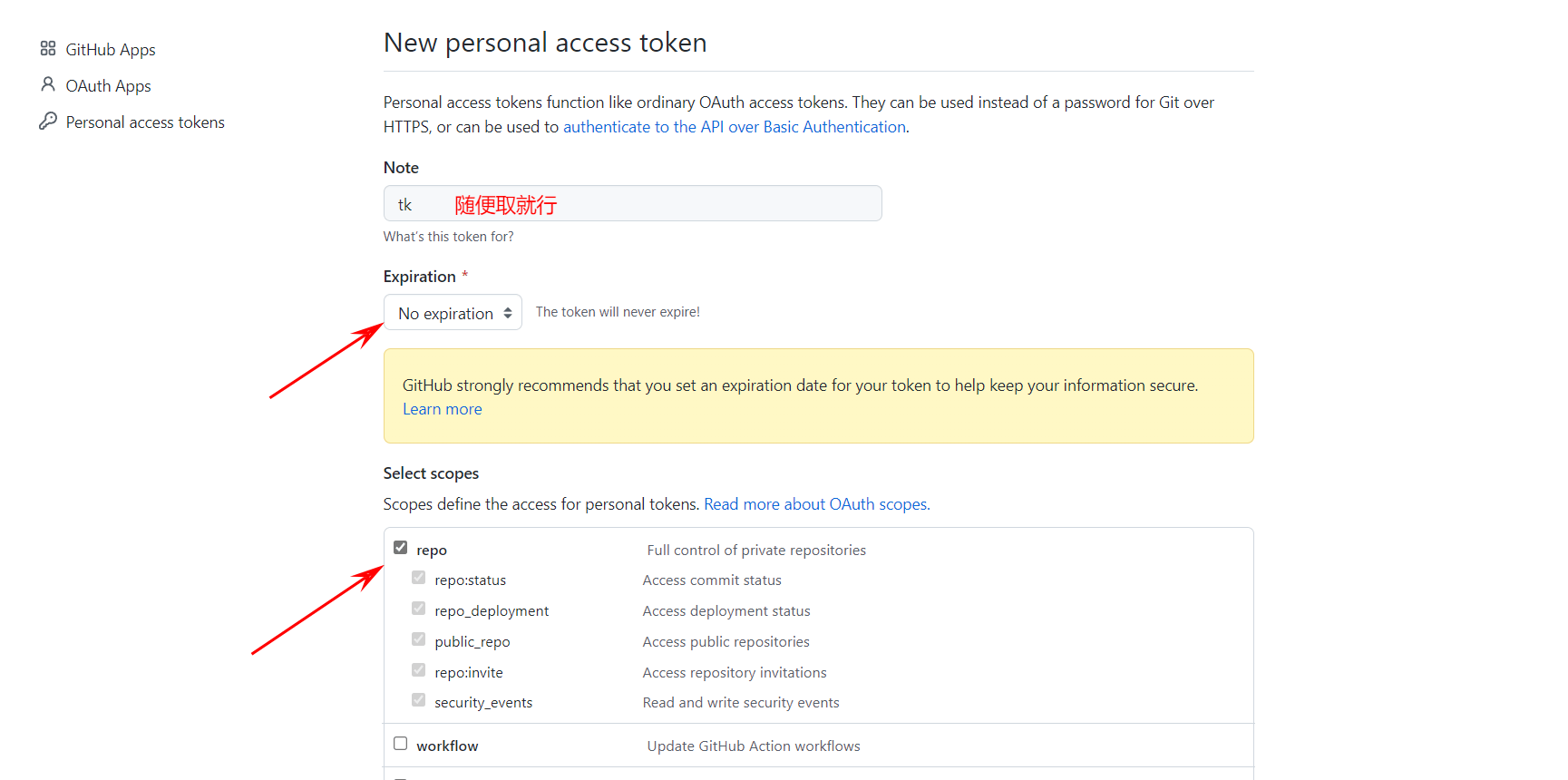Click the GitHub Apps grid icon
The width and height of the screenshot is (1568, 780).
47,48
